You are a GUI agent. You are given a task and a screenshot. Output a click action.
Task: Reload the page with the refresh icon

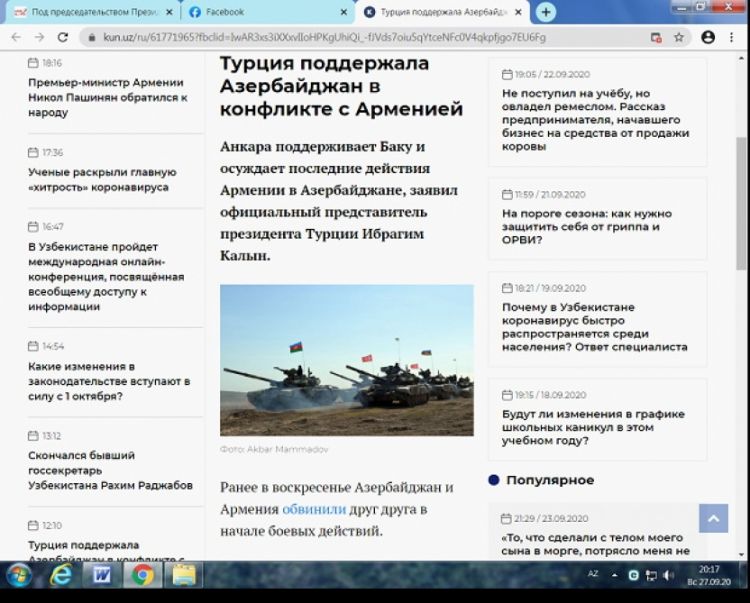tap(63, 37)
